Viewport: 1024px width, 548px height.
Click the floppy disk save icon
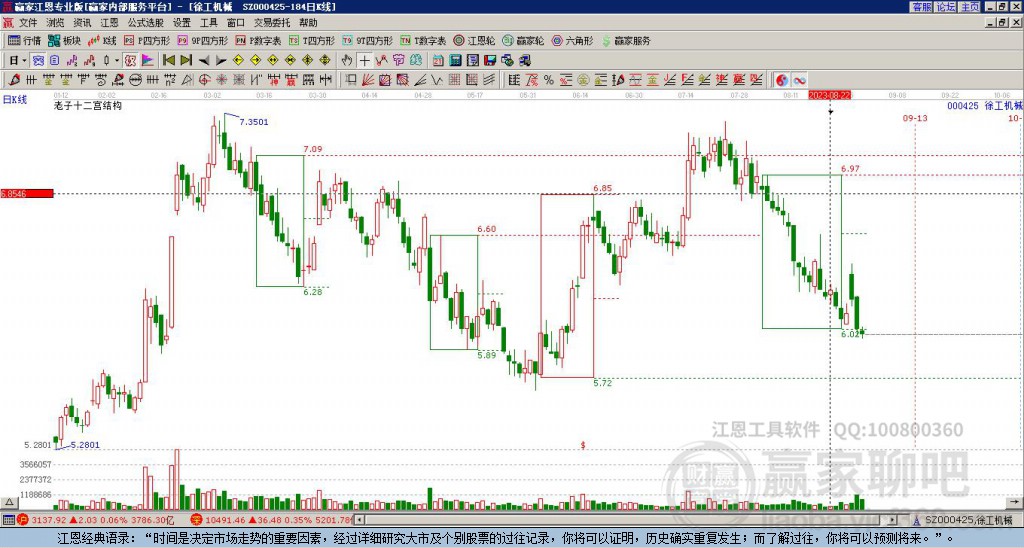pos(490,60)
